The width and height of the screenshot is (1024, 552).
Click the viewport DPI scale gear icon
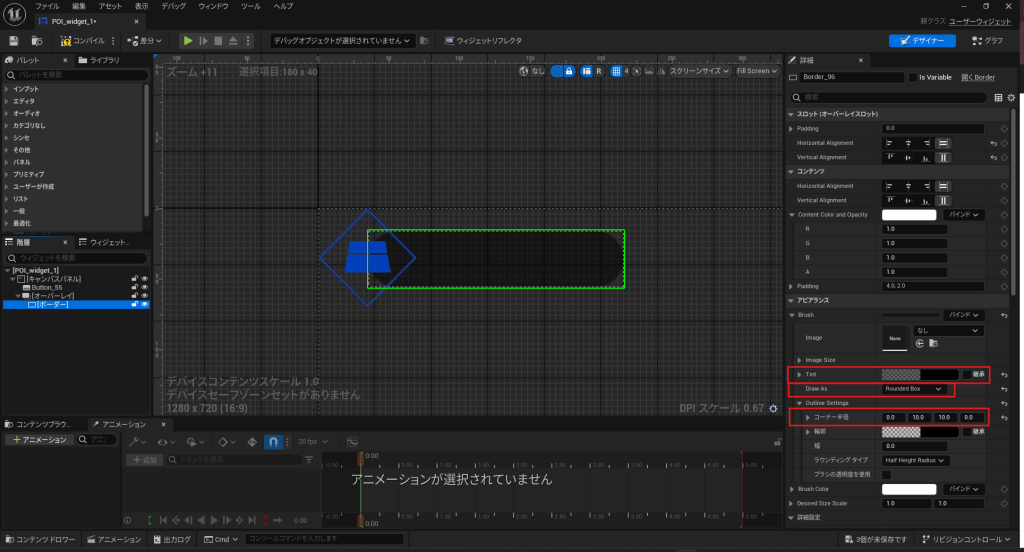click(x=773, y=408)
